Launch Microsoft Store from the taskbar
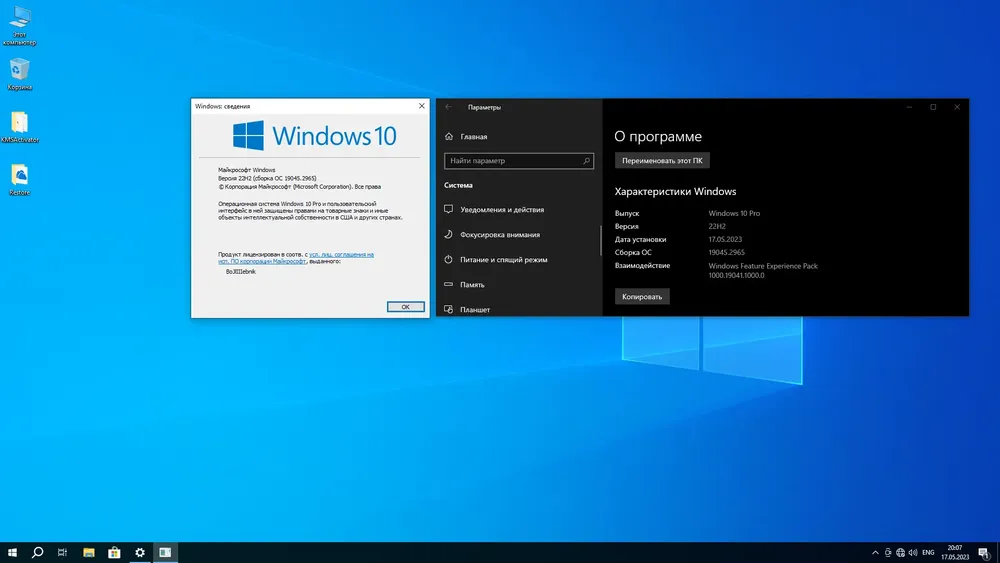 click(x=114, y=552)
